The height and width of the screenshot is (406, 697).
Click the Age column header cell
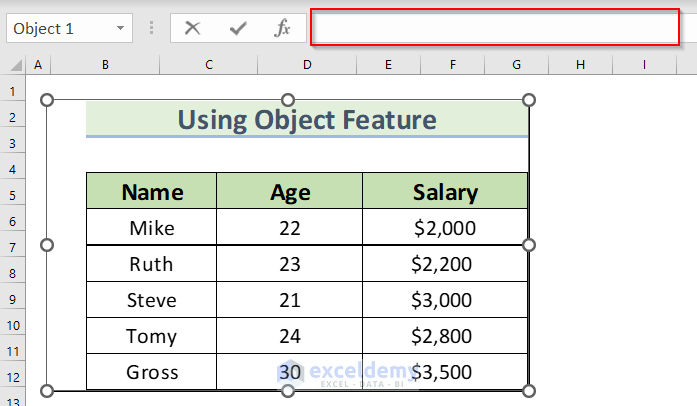tap(289, 191)
